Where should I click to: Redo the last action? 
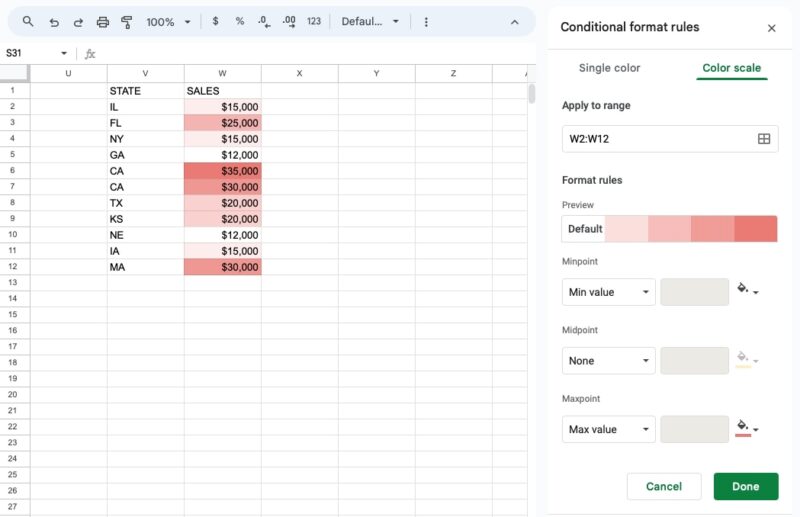point(78,22)
